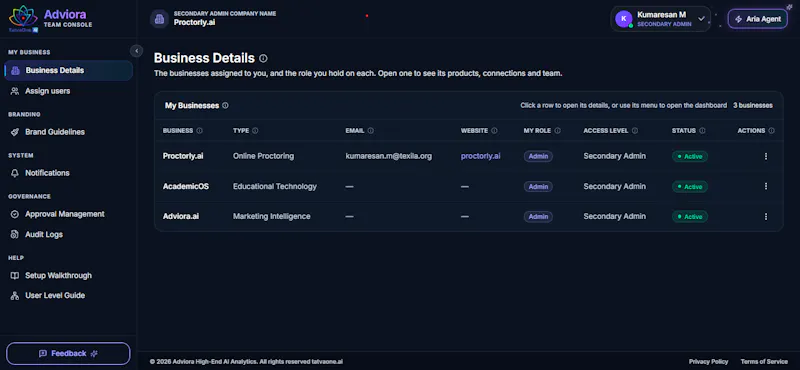Viewport: 800px width, 370px height.
Task: Click Proctorly.ai business name
Action: click(183, 156)
